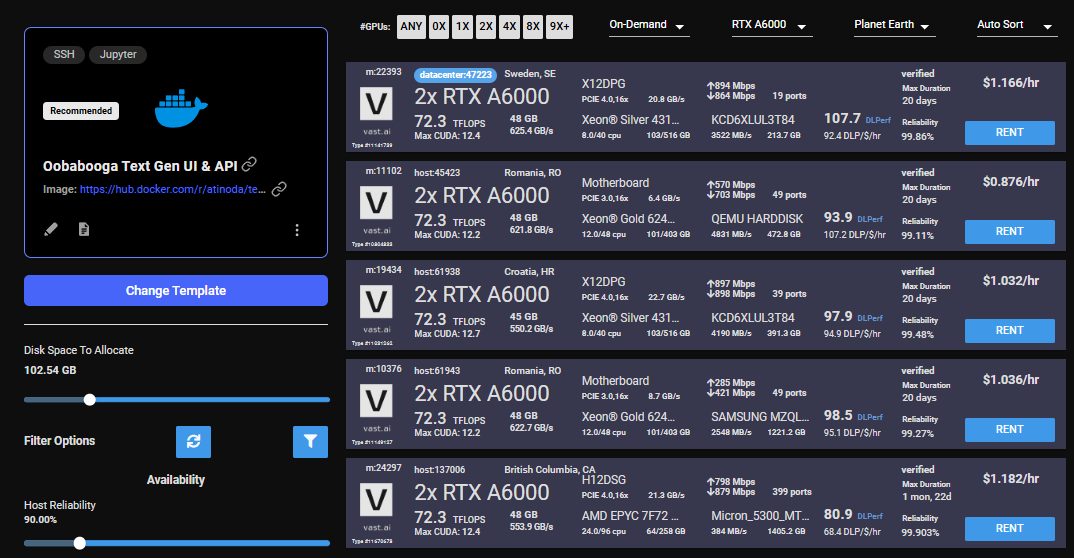Click vast.ai logo for machine m:11102
The width and height of the screenshot is (1074, 558).
pos(376,203)
